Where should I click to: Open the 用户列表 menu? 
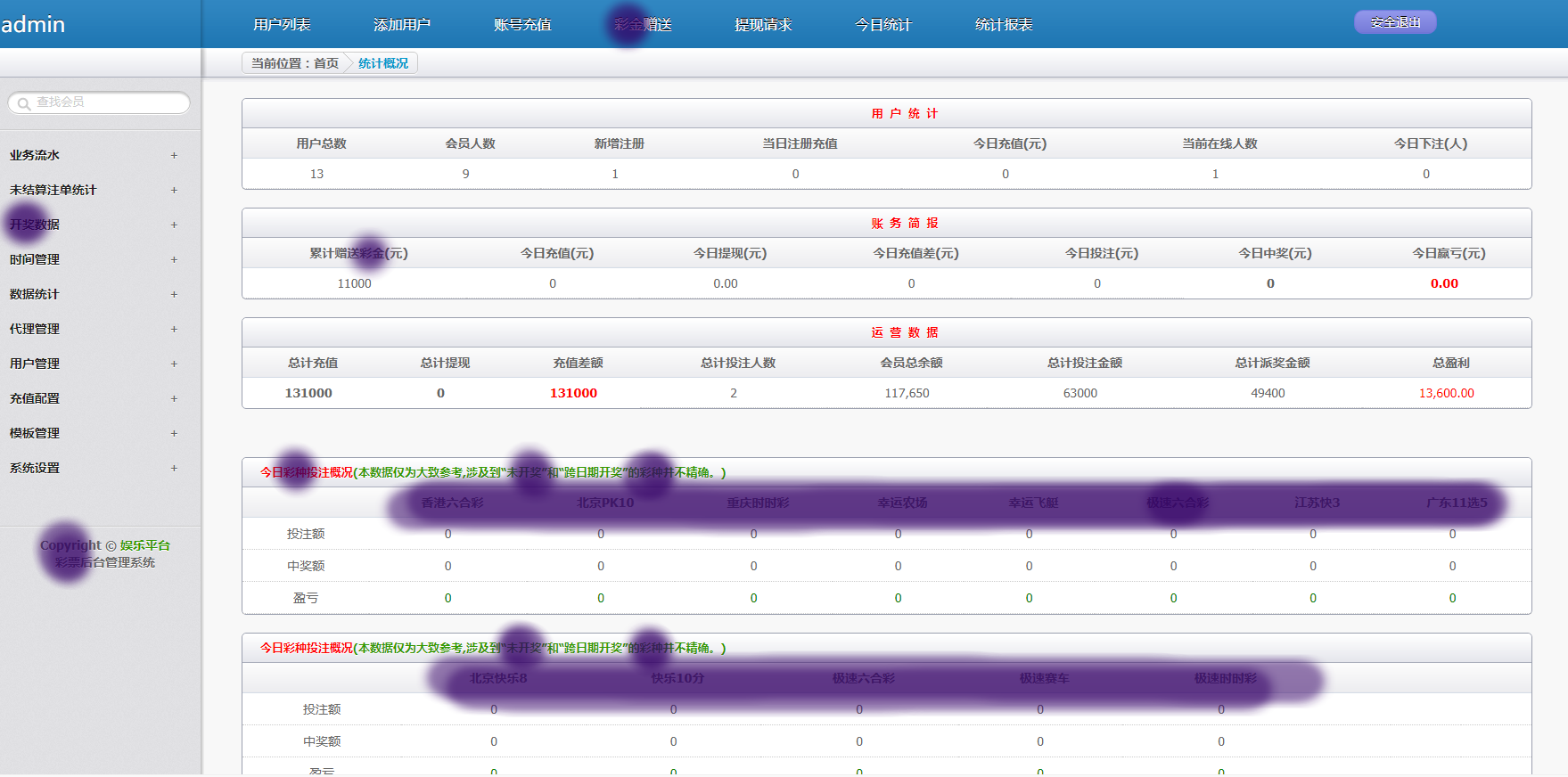(282, 25)
